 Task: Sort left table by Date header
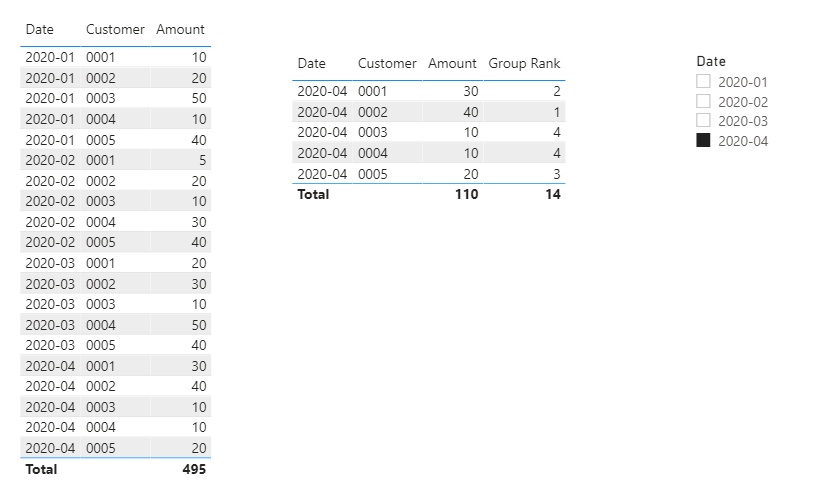click(40, 29)
